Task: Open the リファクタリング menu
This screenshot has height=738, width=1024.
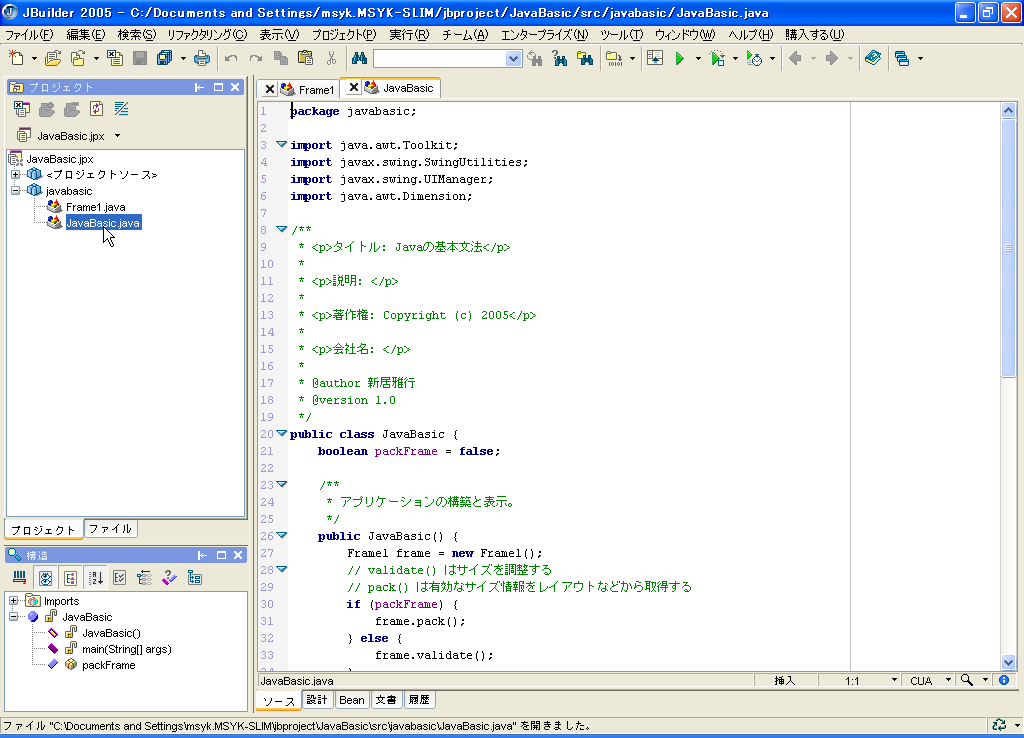Action: tap(207, 34)
